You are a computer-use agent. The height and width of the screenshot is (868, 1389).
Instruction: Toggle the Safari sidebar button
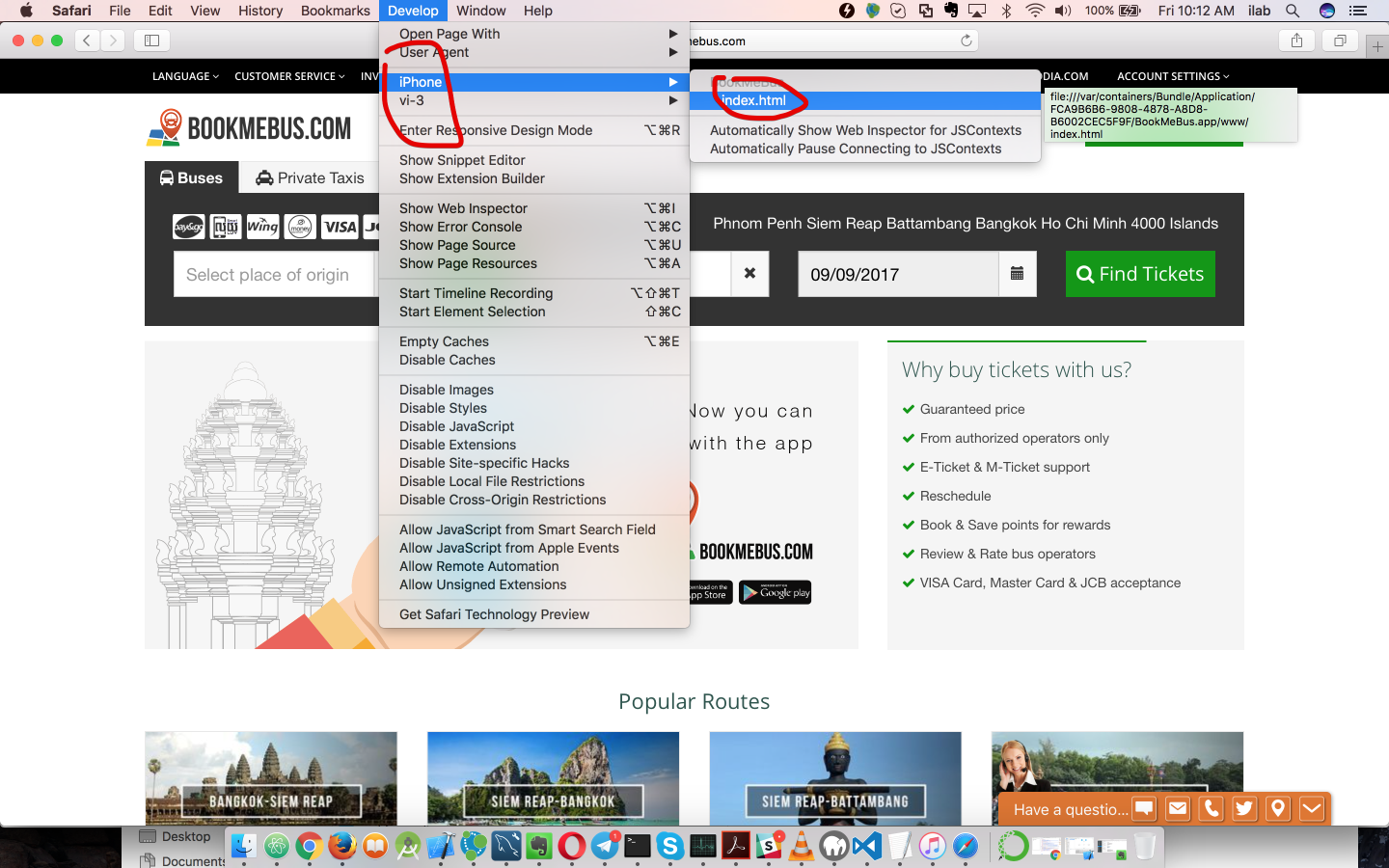(x=152, y=41)
